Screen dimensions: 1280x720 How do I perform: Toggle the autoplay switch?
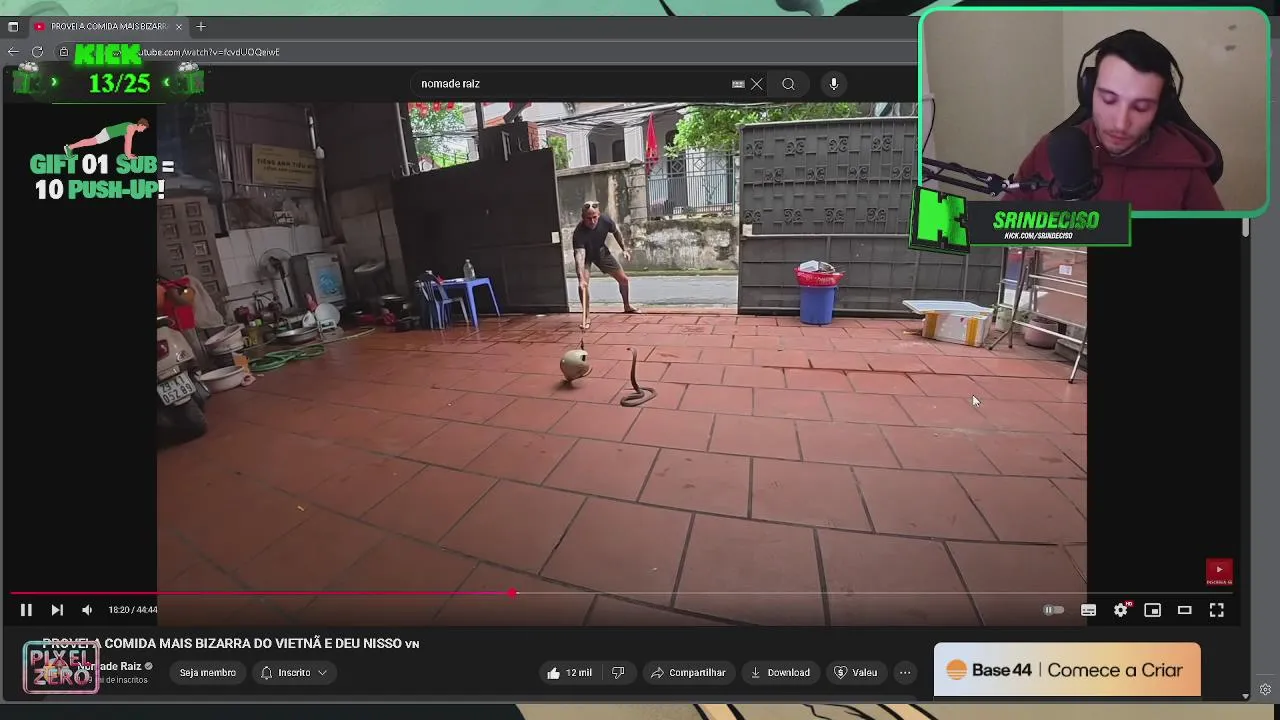pyautogui.click(x=1053, y=610)
